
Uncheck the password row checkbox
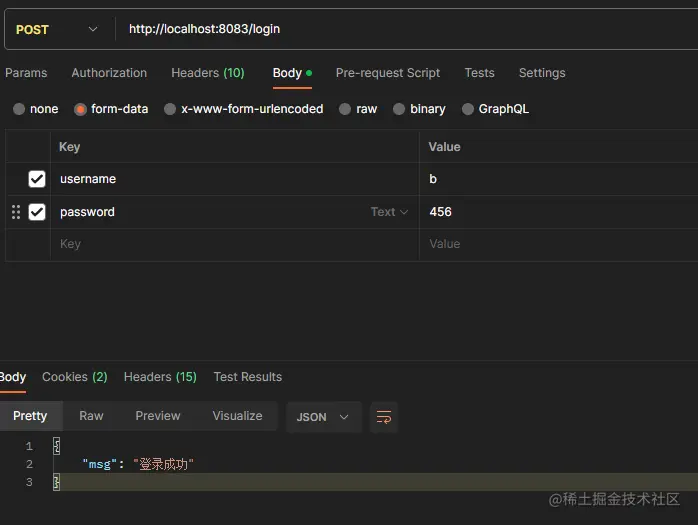[37, 212]
